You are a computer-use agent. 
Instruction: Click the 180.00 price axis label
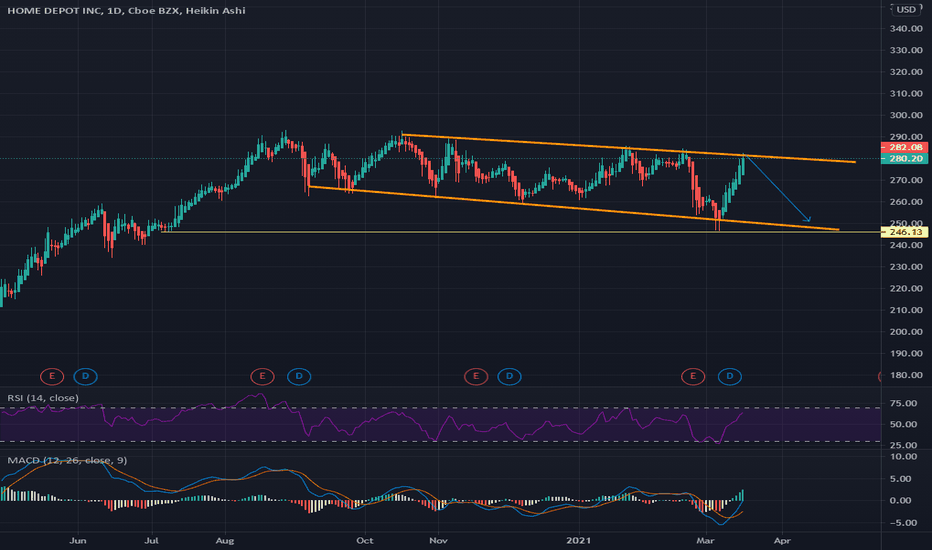906,375
